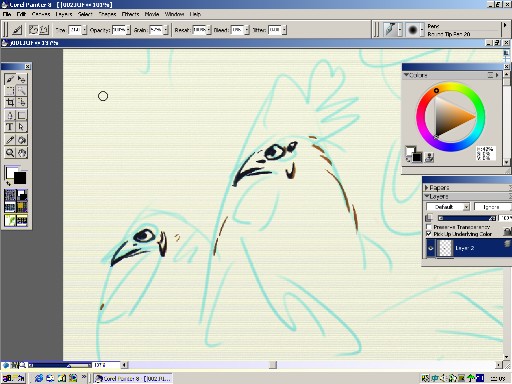Click the Size value input field
Screen dimensions: 512x384
tap(75, 30)
